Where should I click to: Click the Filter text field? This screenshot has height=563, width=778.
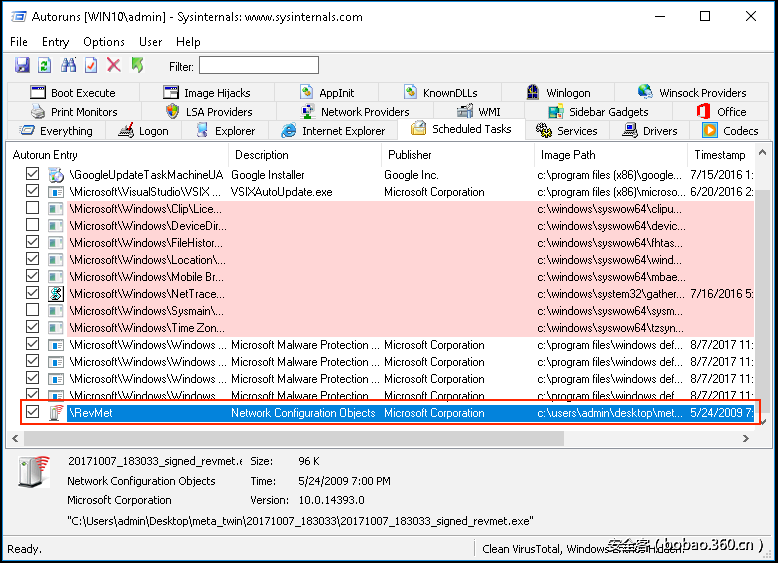coord(259,65)
